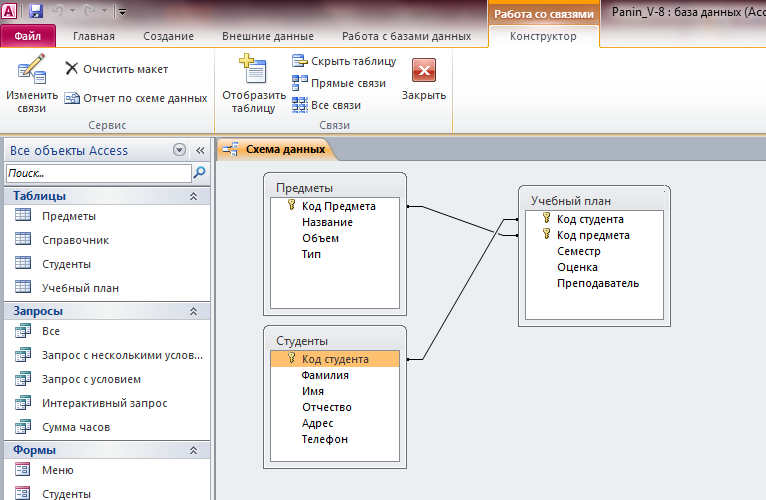Click the Undo arrow icon

point(58,11)
